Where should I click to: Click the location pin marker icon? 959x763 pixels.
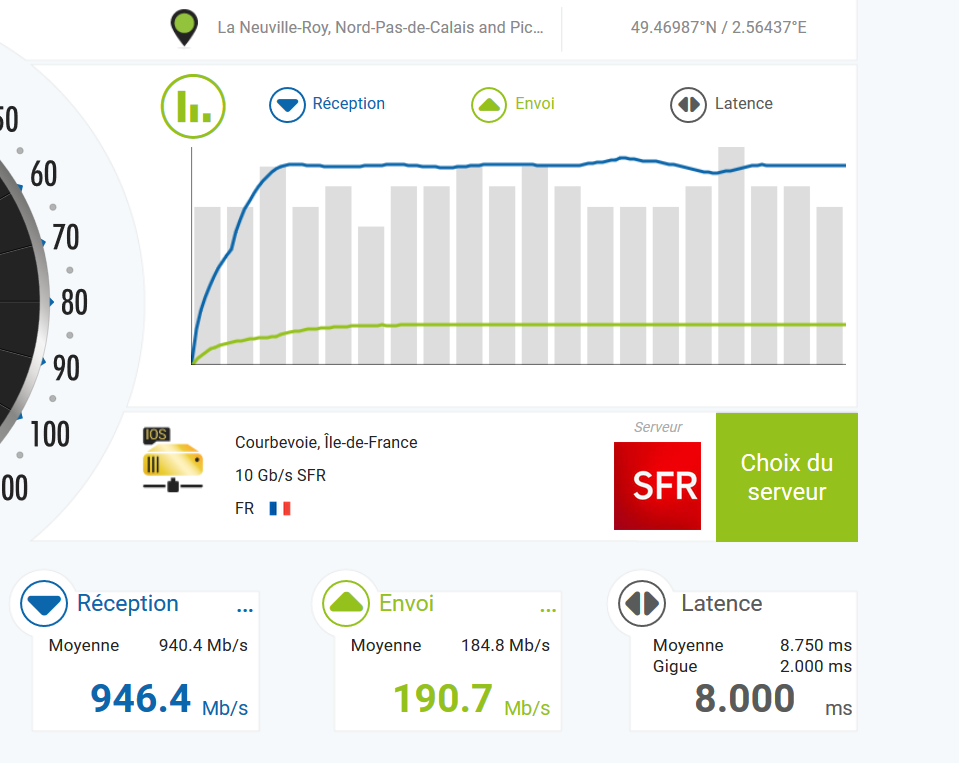point(184,27)
